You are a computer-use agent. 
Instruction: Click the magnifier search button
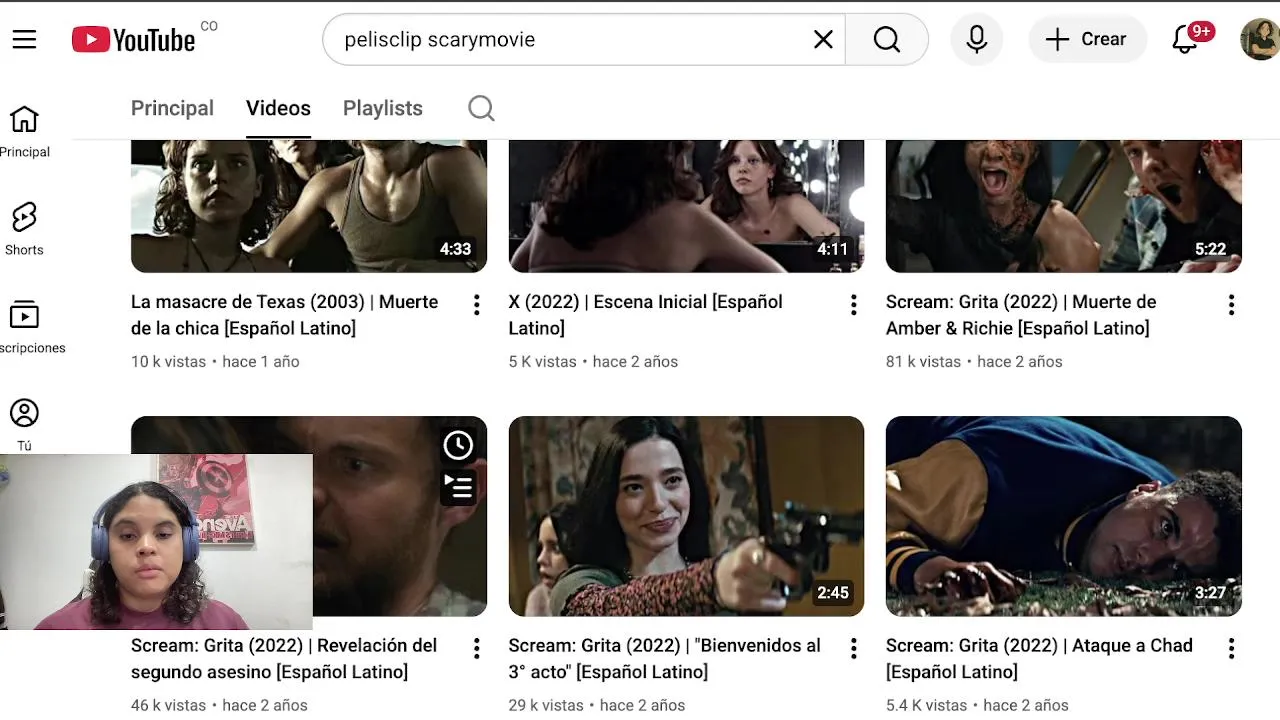coord(886,39)
